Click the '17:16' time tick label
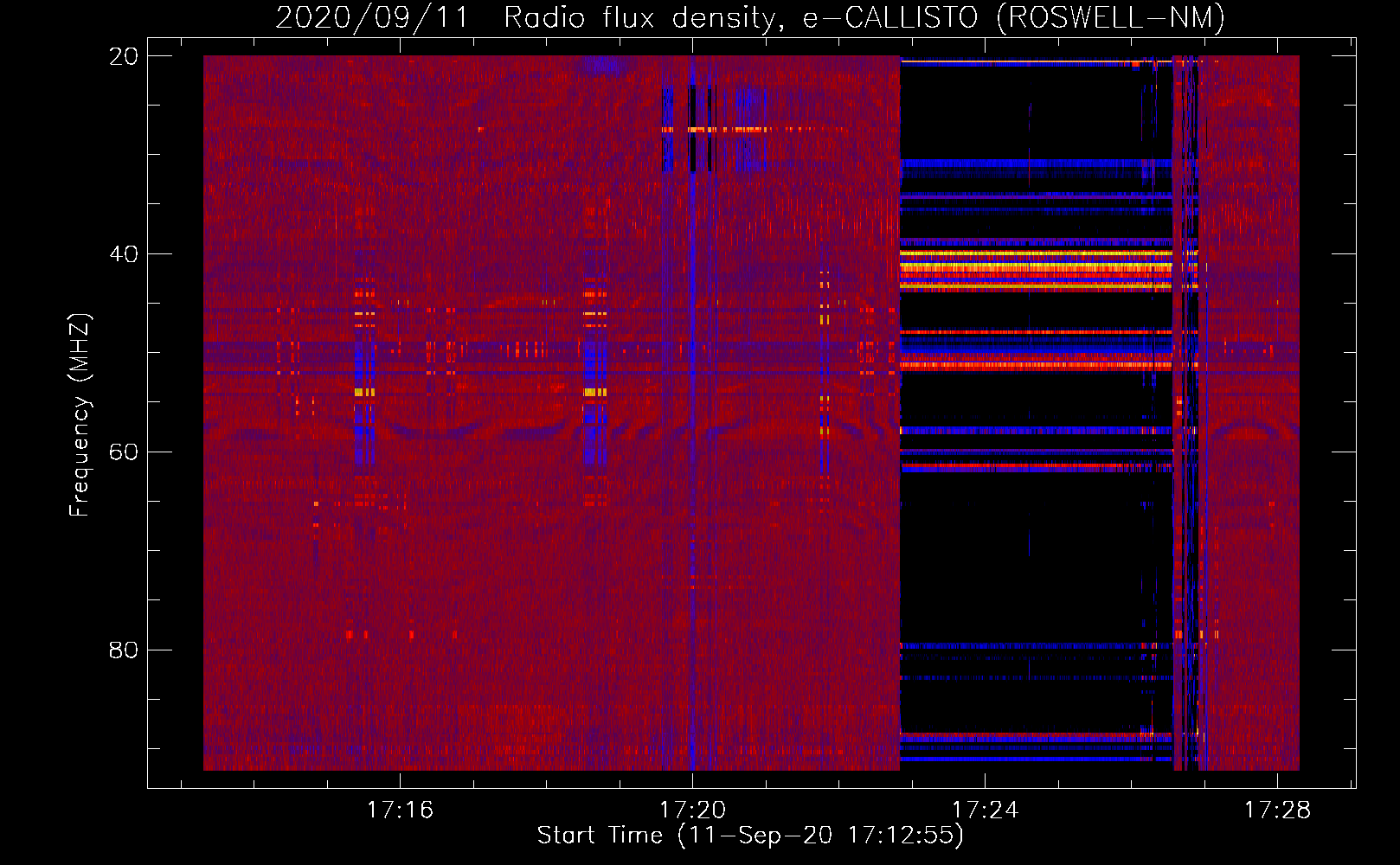Viewport: 1400px width, 865px height. tap(400, 810)
